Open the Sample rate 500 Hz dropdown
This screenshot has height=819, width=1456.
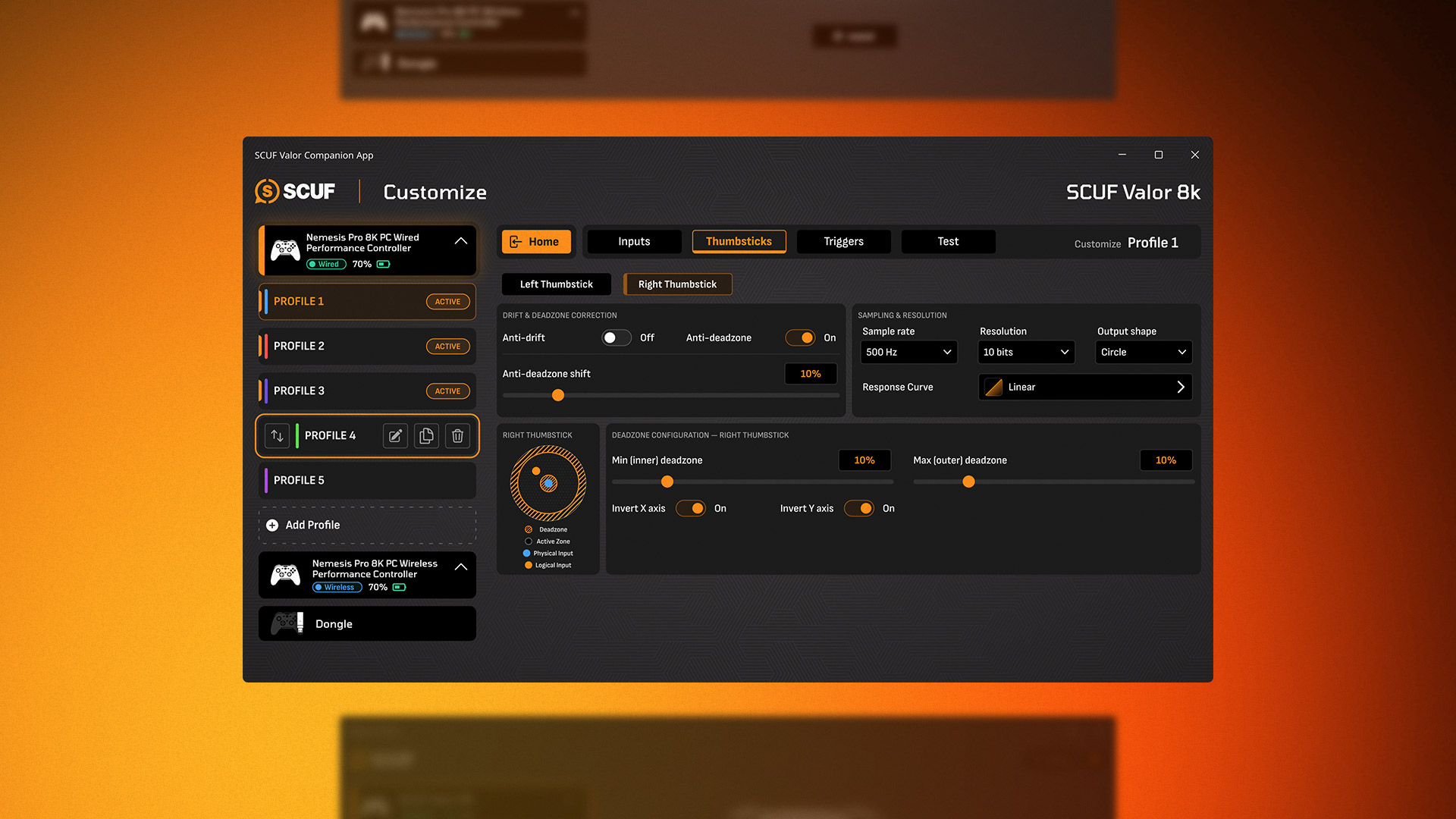[908, 353]
